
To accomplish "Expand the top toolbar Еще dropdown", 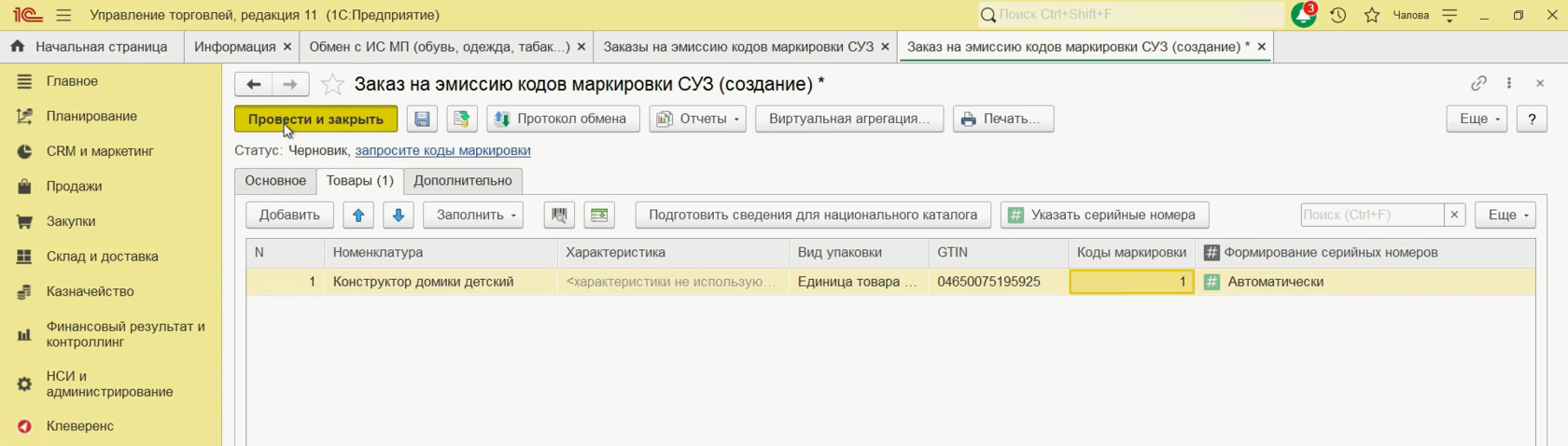I will pyautogui.click(x=1477, y=119).
